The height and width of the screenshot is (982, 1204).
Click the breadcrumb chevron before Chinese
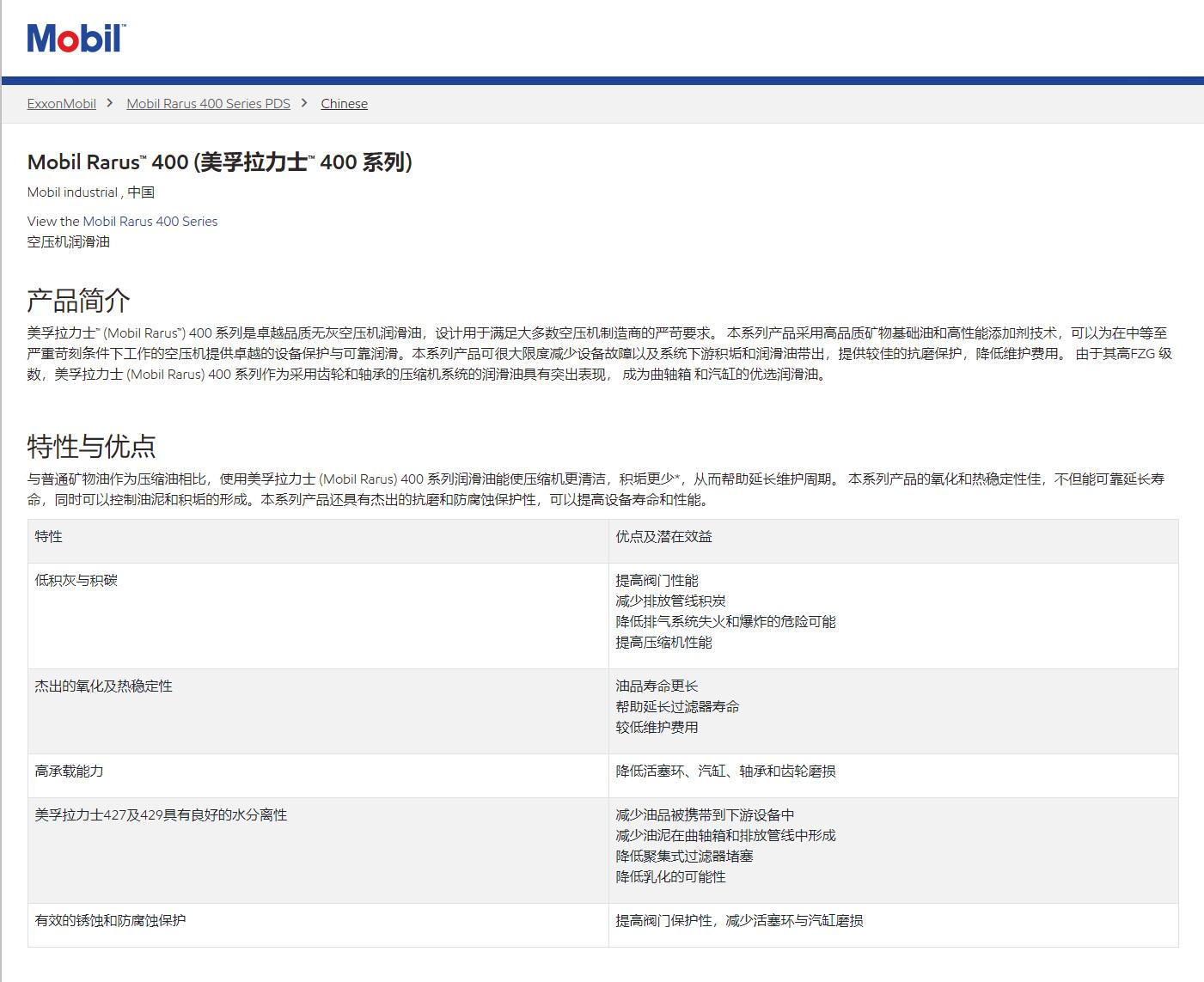coord(304,103)
